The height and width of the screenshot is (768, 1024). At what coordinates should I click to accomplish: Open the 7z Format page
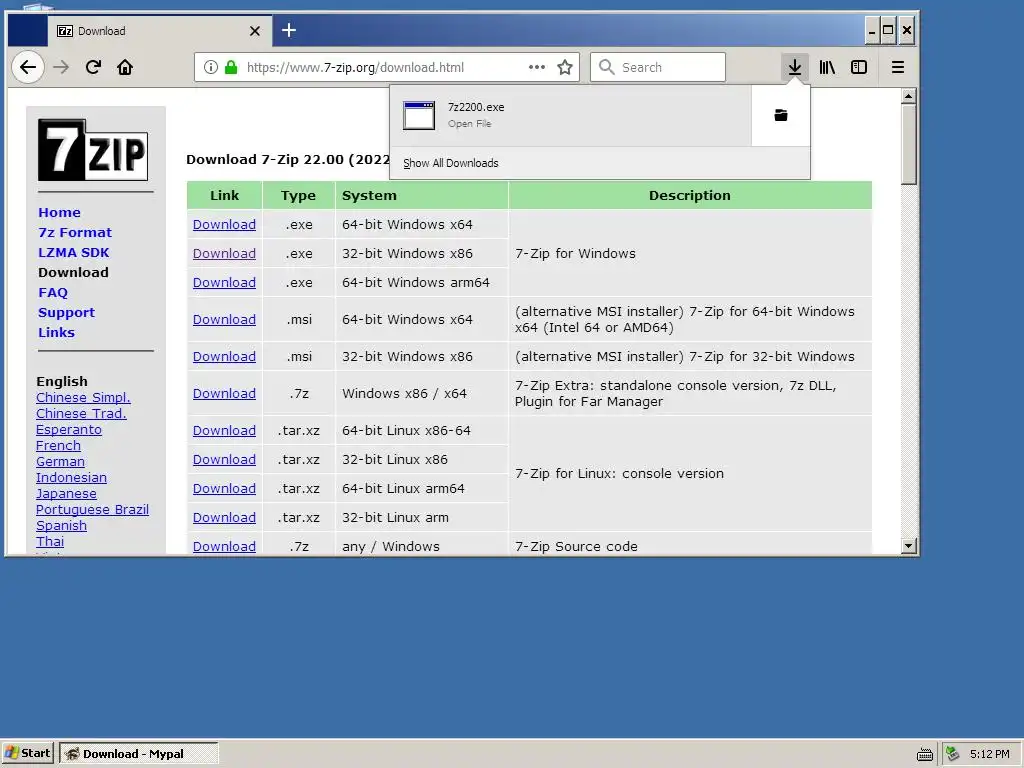[x=75, y=232]
